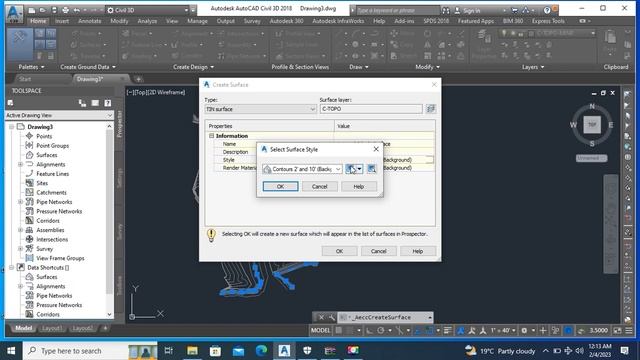Open the Survey ribbon tab

(252, 21)
